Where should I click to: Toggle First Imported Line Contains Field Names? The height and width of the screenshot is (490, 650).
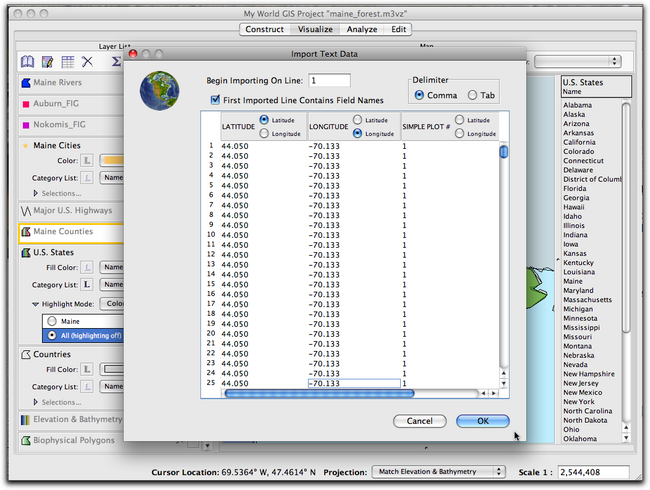(215, 99)
